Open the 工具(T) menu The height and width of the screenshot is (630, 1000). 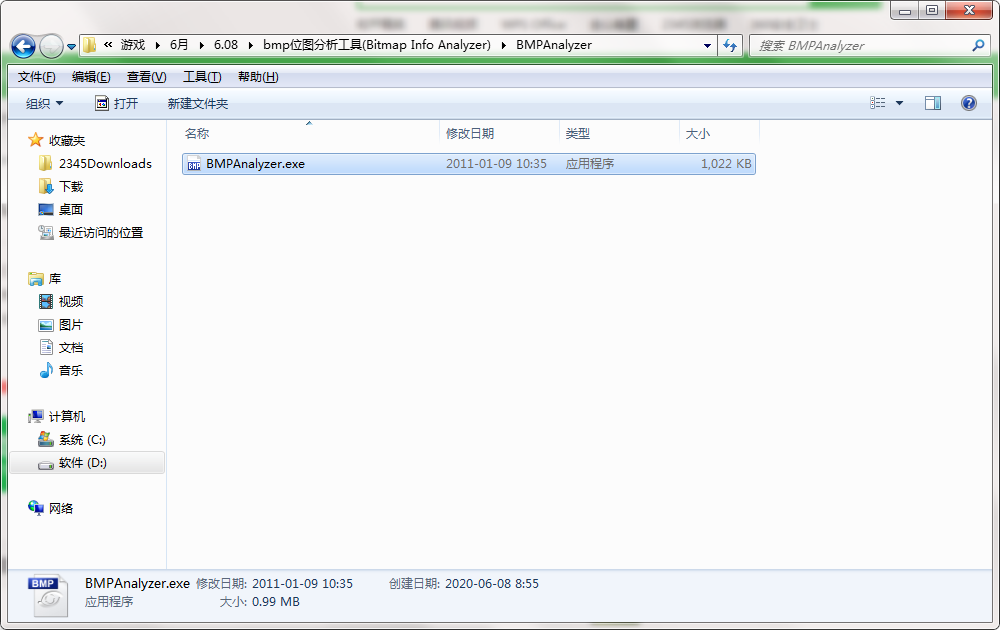coord(202,77)
